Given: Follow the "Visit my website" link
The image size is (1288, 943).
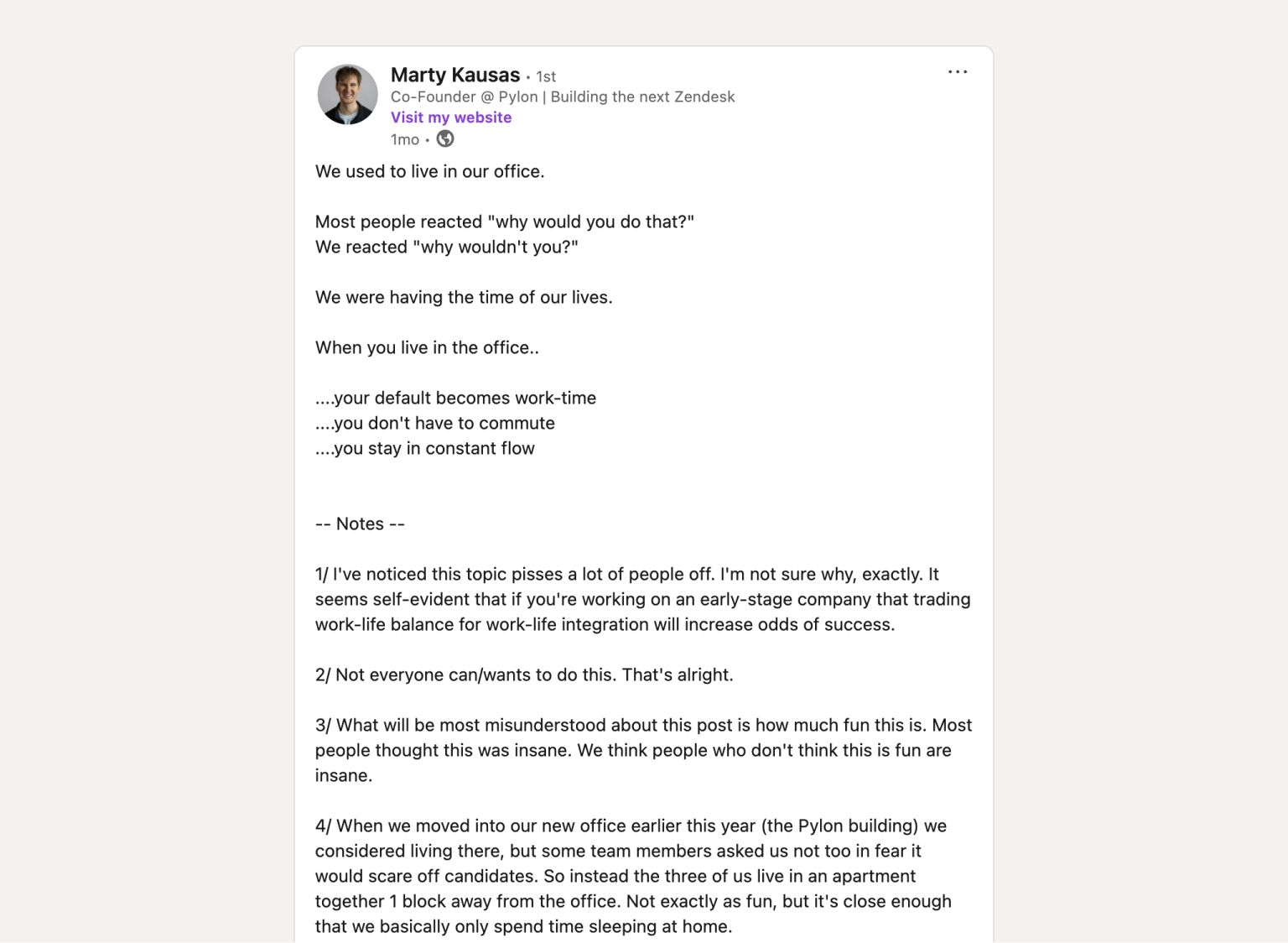Looking at the screenshot, I should (451, 117).
